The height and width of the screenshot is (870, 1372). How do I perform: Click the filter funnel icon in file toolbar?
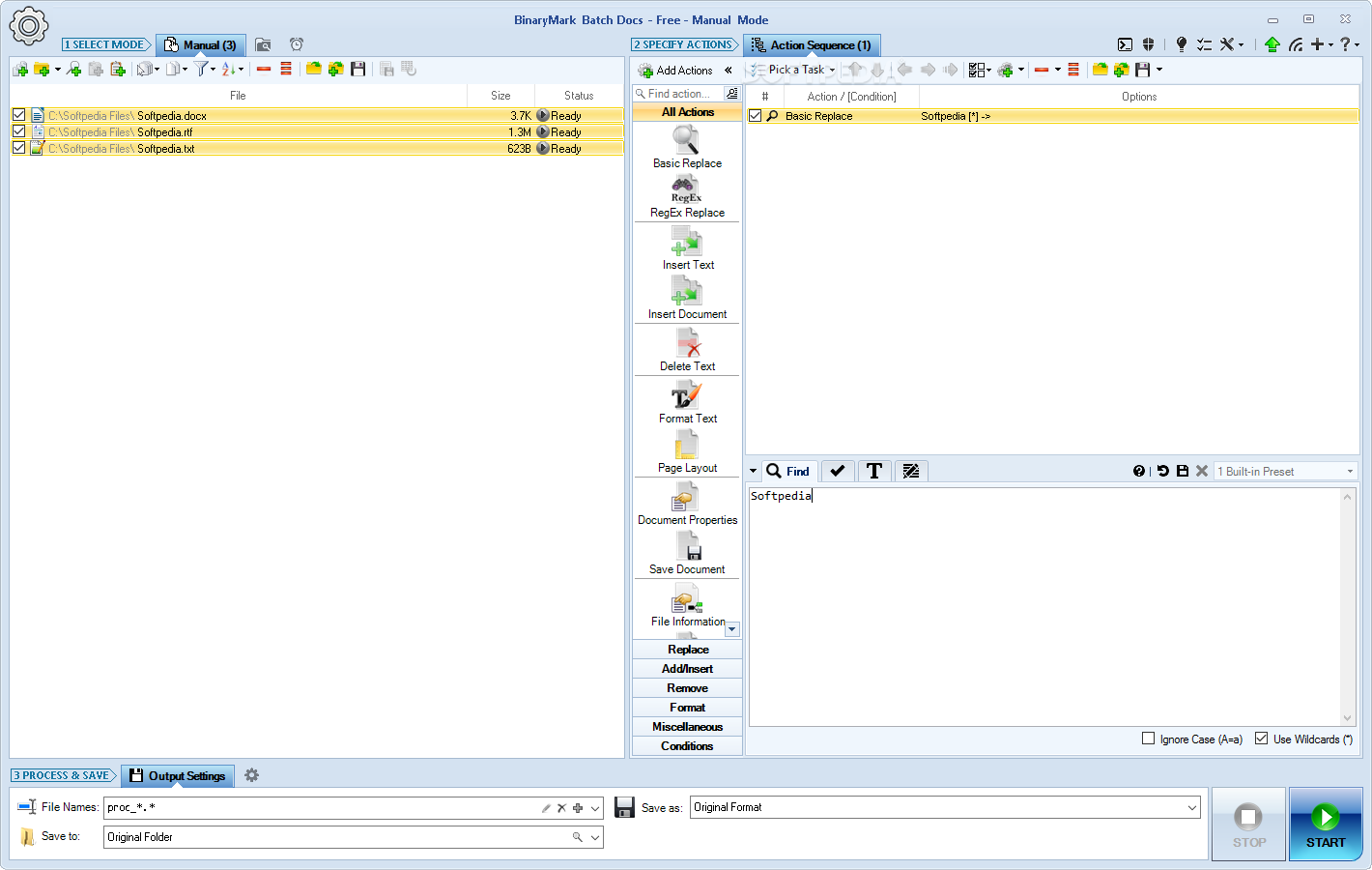(x=201, y=69)
